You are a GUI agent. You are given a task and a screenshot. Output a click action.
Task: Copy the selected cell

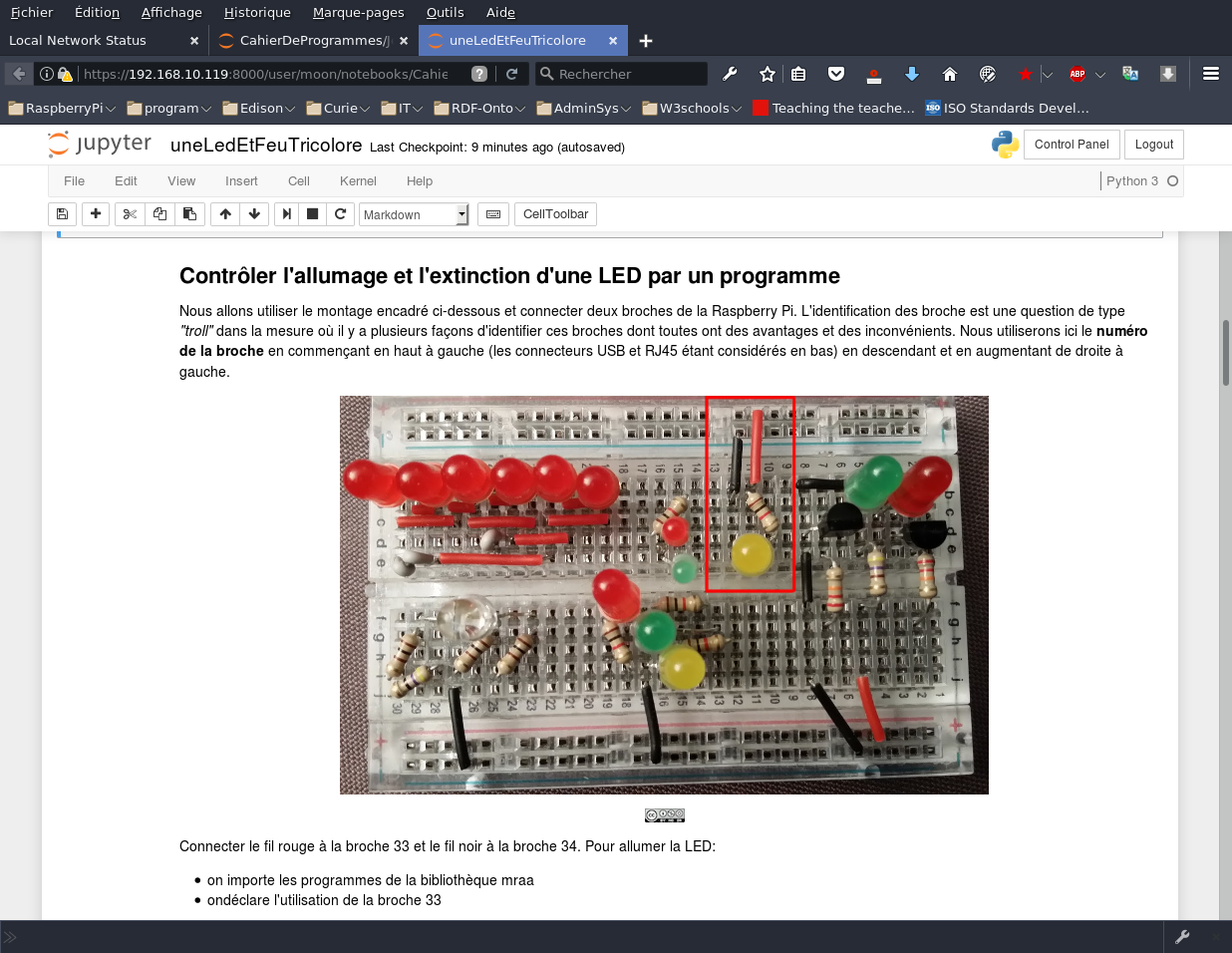pos(159,213)
